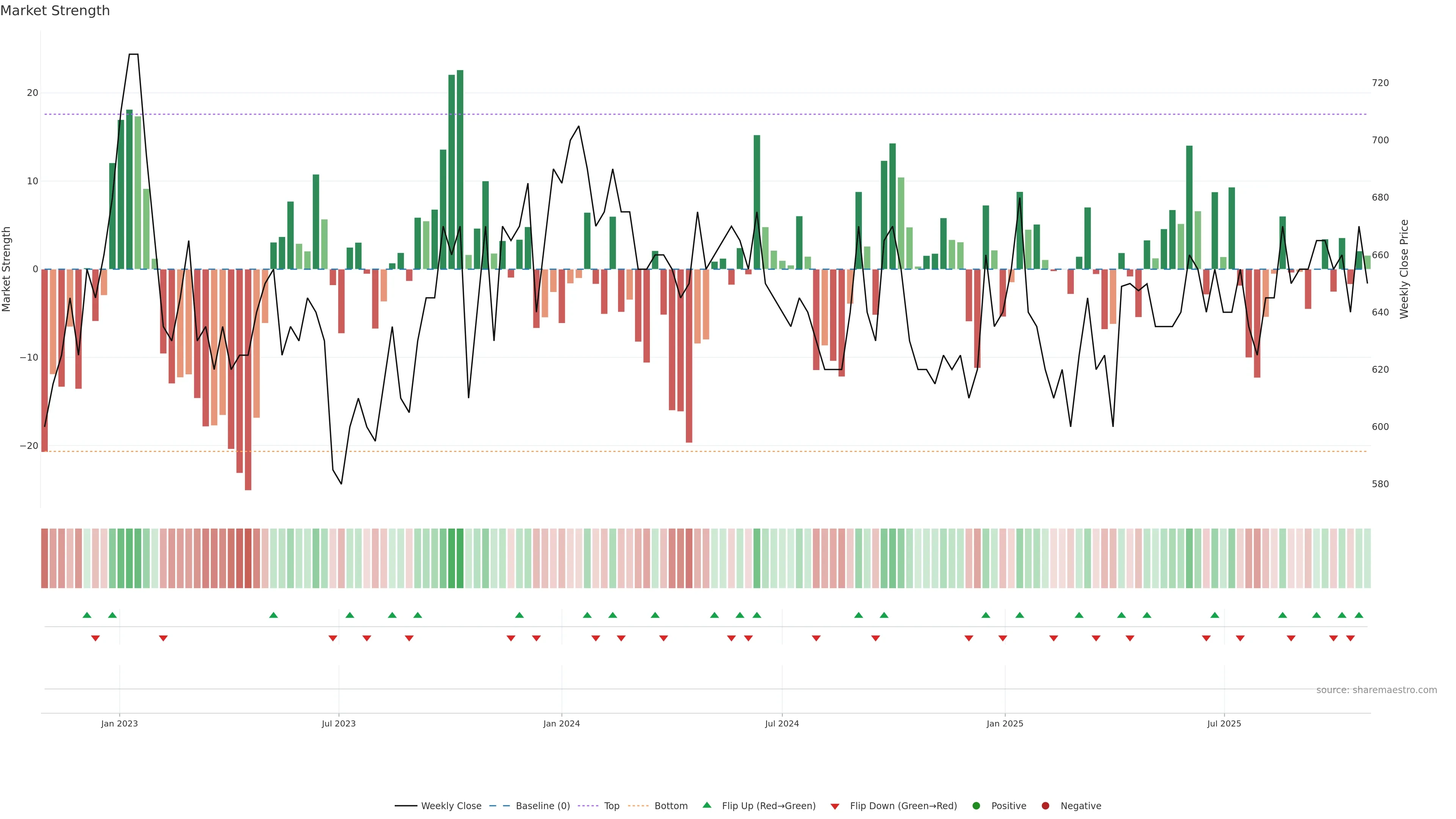
Task: Click the source: sharemaestro.com text
Action: pos(1376,690)
